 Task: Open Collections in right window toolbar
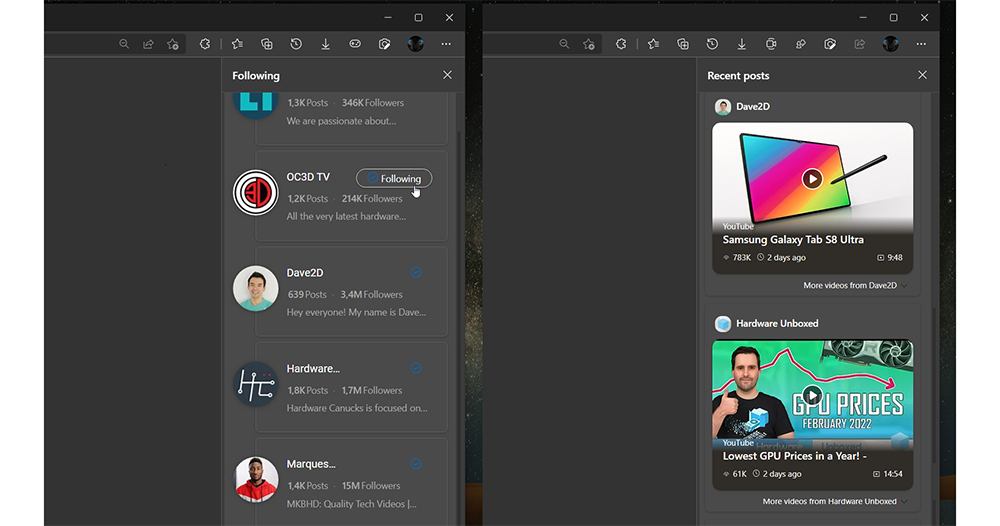[682, 44]
